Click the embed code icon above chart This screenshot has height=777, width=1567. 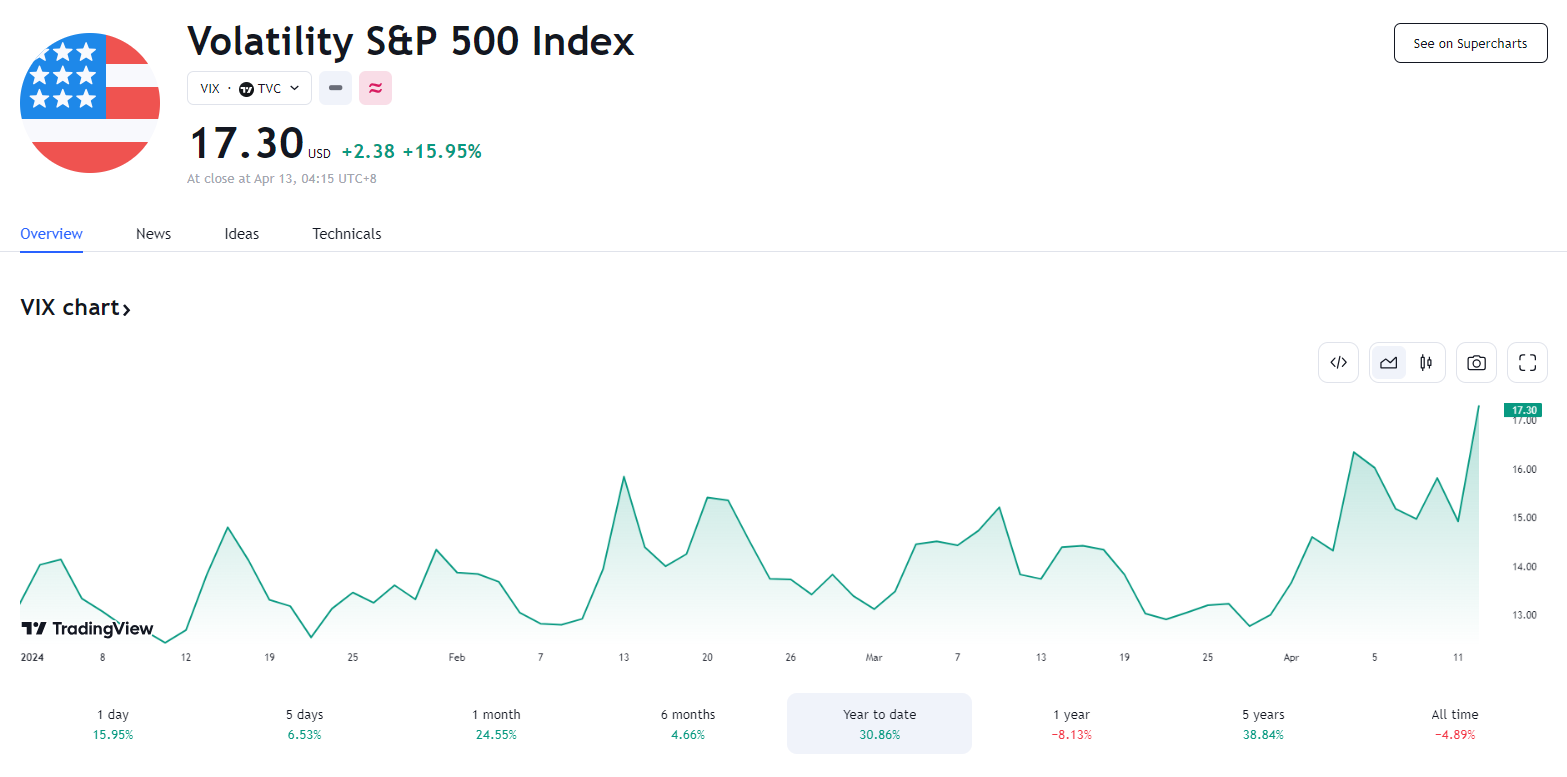click(x=1338, y=363)
